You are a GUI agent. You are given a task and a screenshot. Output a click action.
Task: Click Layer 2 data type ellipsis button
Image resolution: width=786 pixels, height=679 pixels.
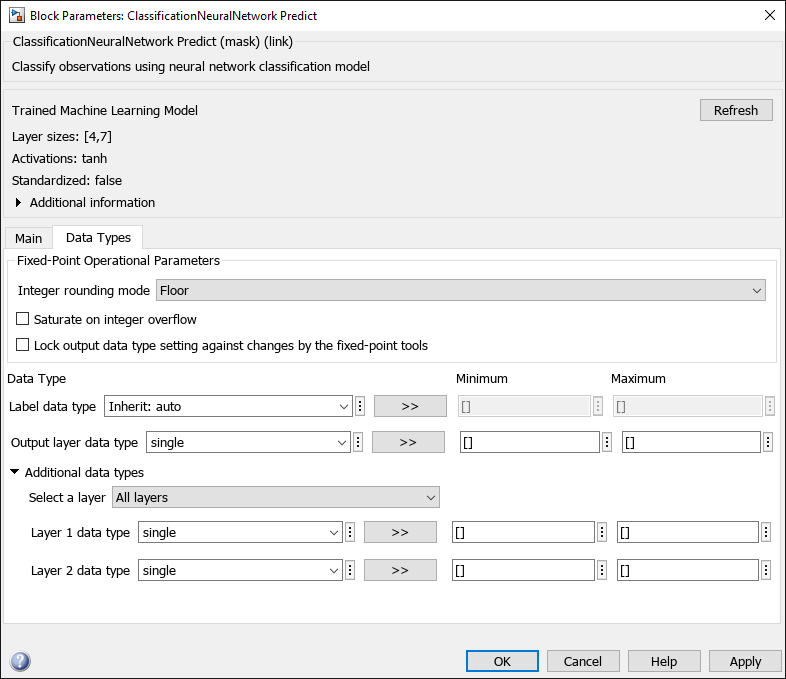click(x=350, y=571)
